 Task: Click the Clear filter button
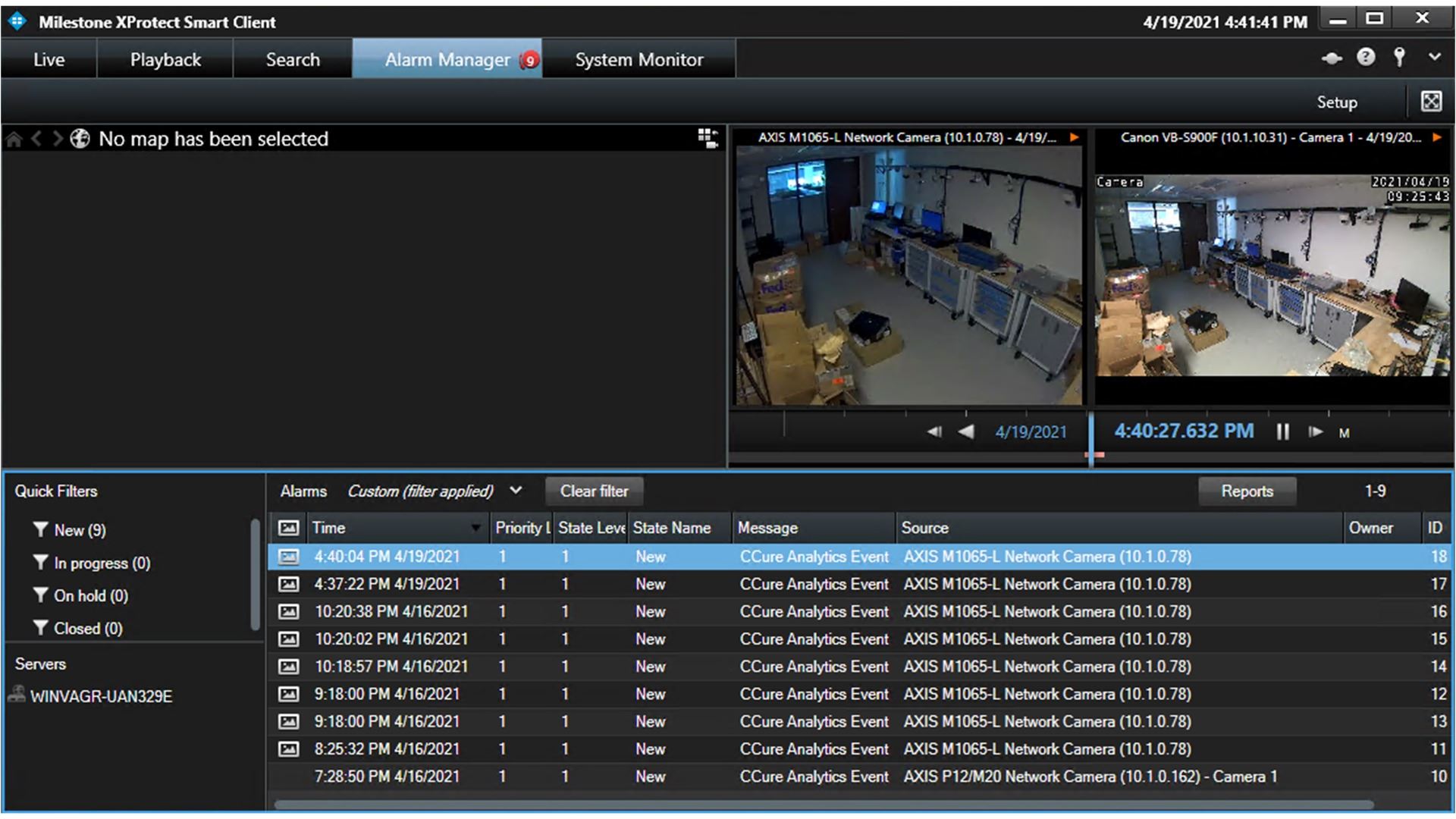[594, 491]
